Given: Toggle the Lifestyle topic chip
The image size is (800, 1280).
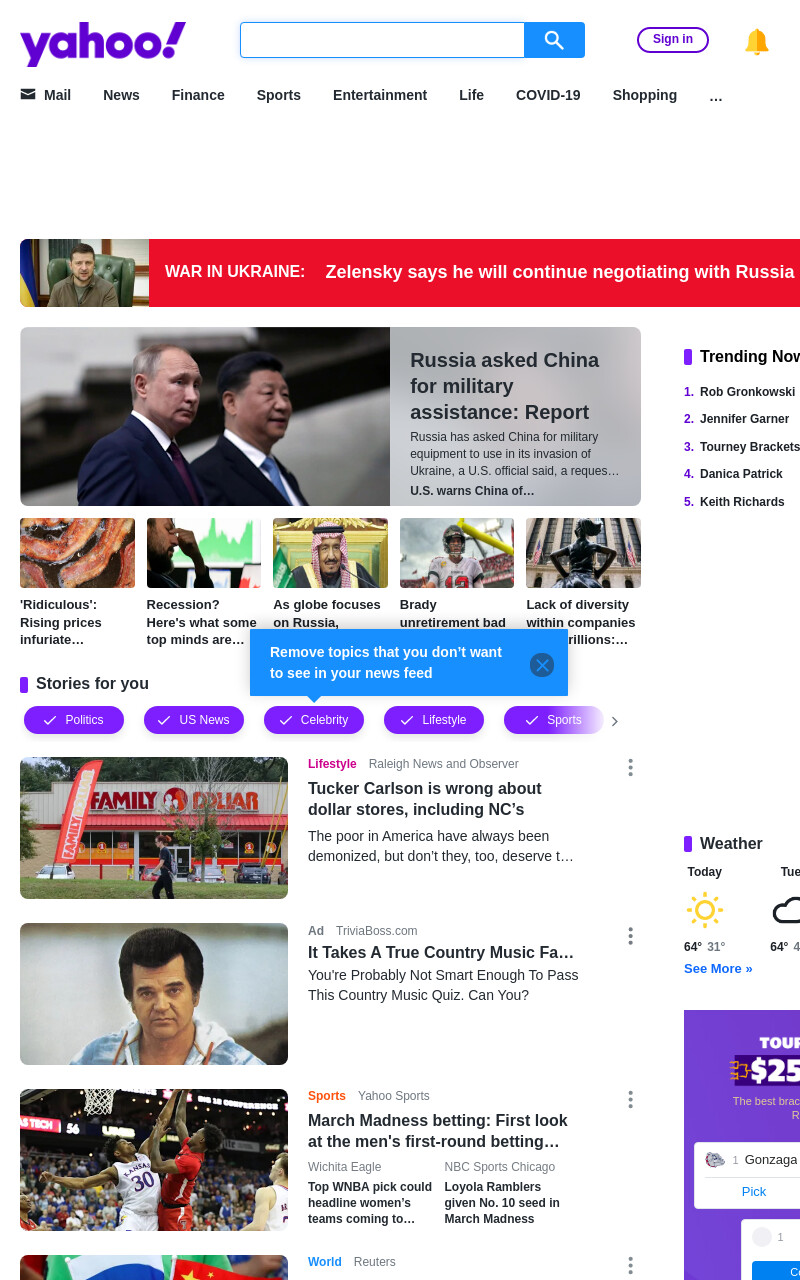Looking at the screenshot, I should click(x=434, y=720).
